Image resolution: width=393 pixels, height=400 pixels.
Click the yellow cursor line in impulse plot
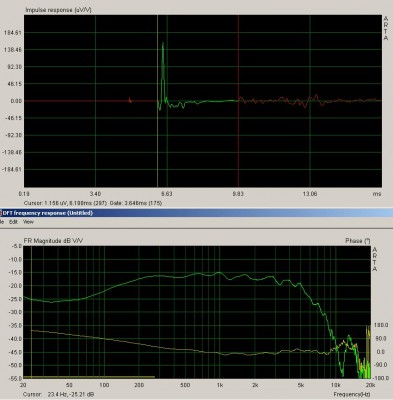[x=158, y=101]
